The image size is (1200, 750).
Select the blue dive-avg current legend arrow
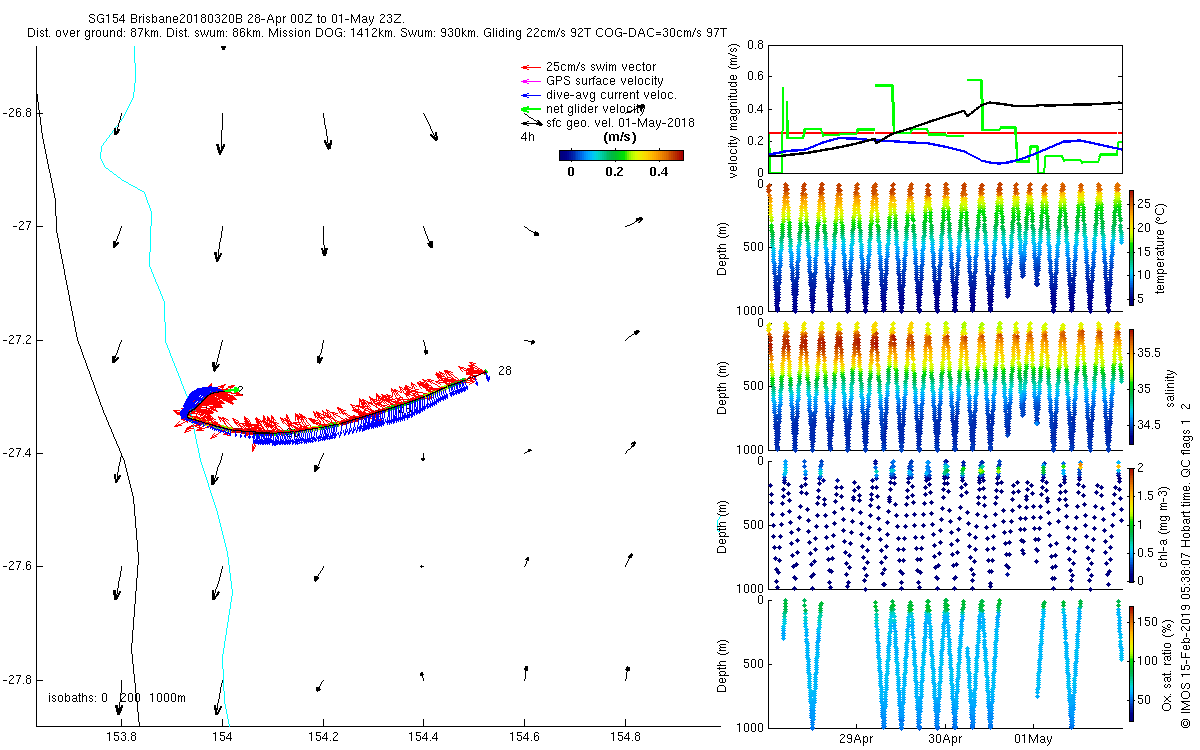pyautogui.click(x=530, y=95)
